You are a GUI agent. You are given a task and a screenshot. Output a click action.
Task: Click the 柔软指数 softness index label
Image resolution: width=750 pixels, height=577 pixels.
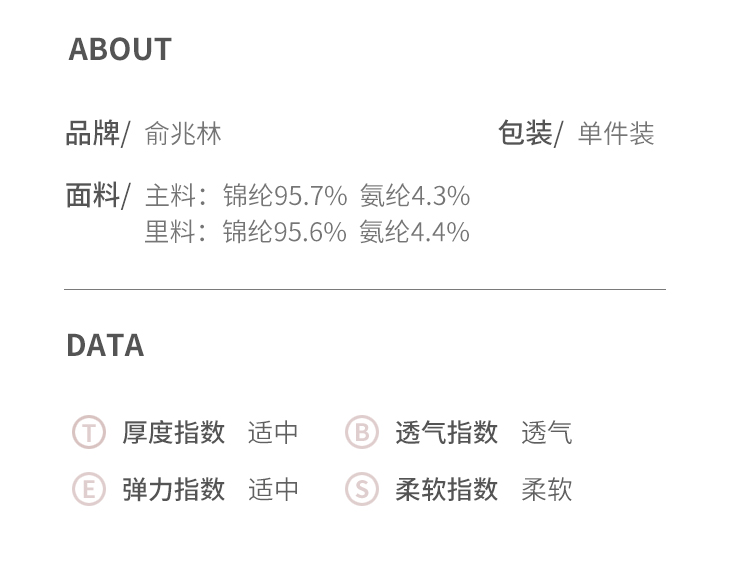click(x=447, y=489)
